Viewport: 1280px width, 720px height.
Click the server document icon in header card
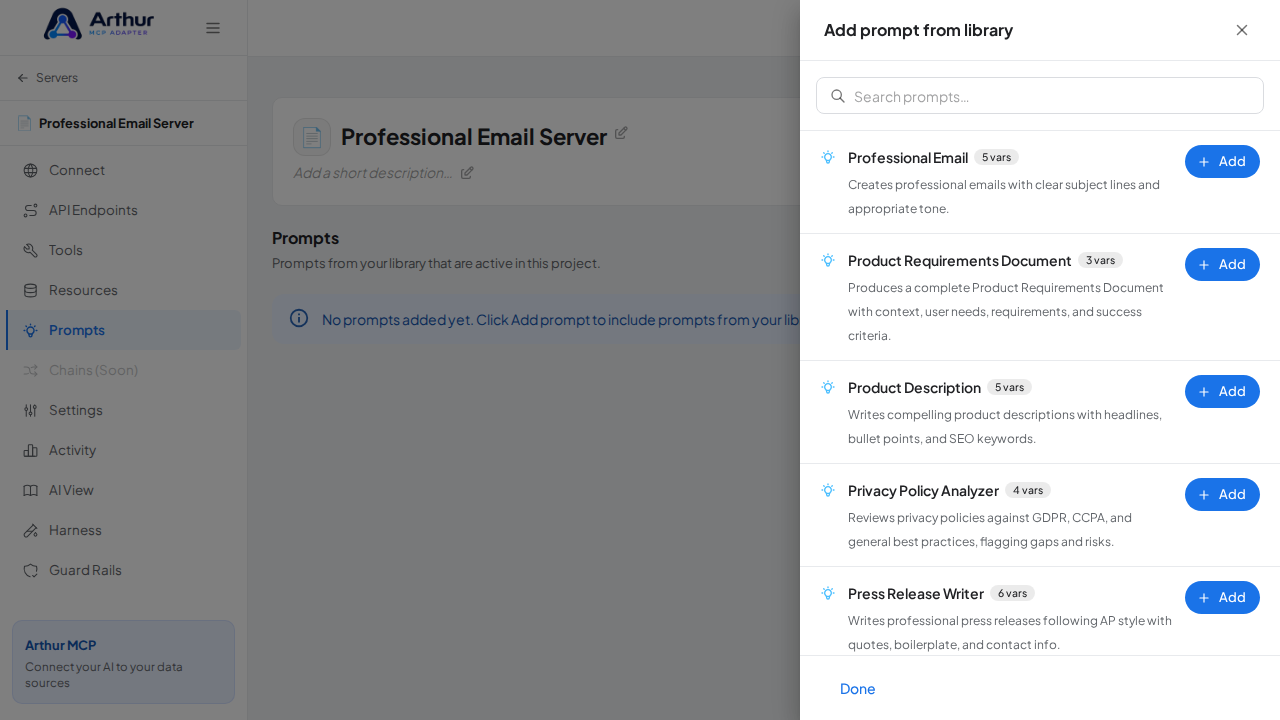coord(312,137)
